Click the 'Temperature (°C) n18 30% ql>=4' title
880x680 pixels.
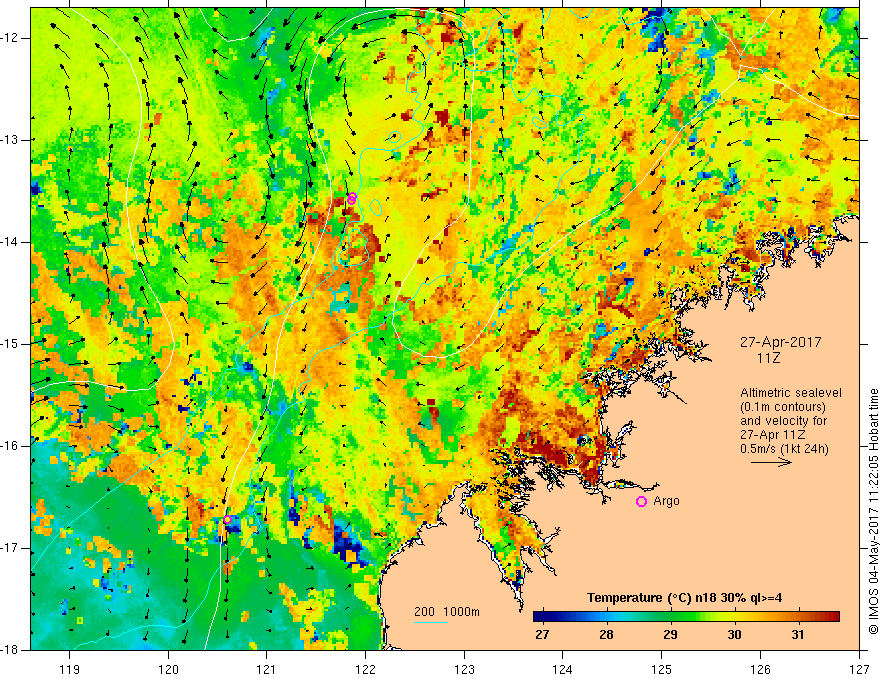point(684,598)
